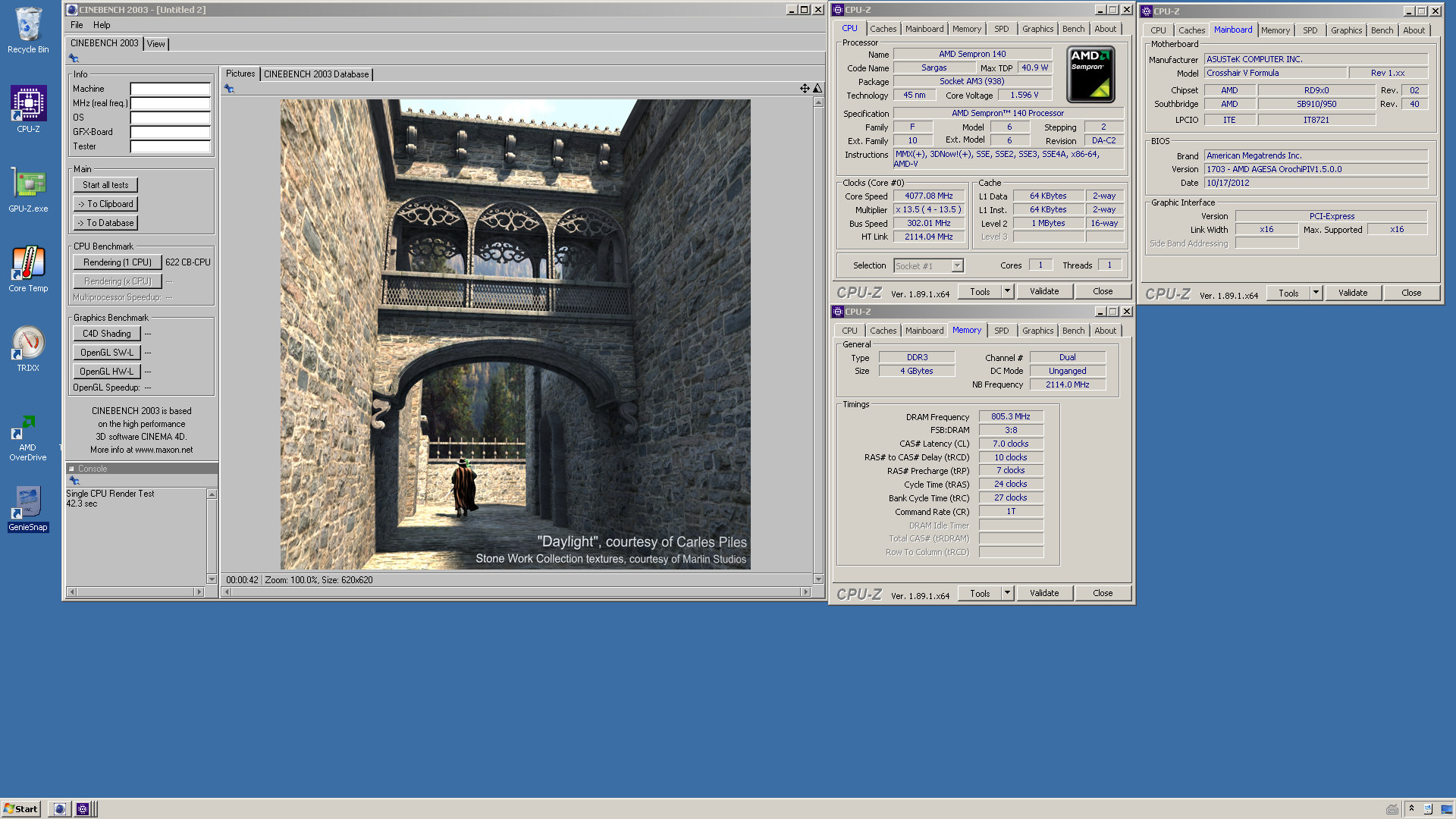Launch the CPU-Z desktop shortcut

(x=28, y=108)
